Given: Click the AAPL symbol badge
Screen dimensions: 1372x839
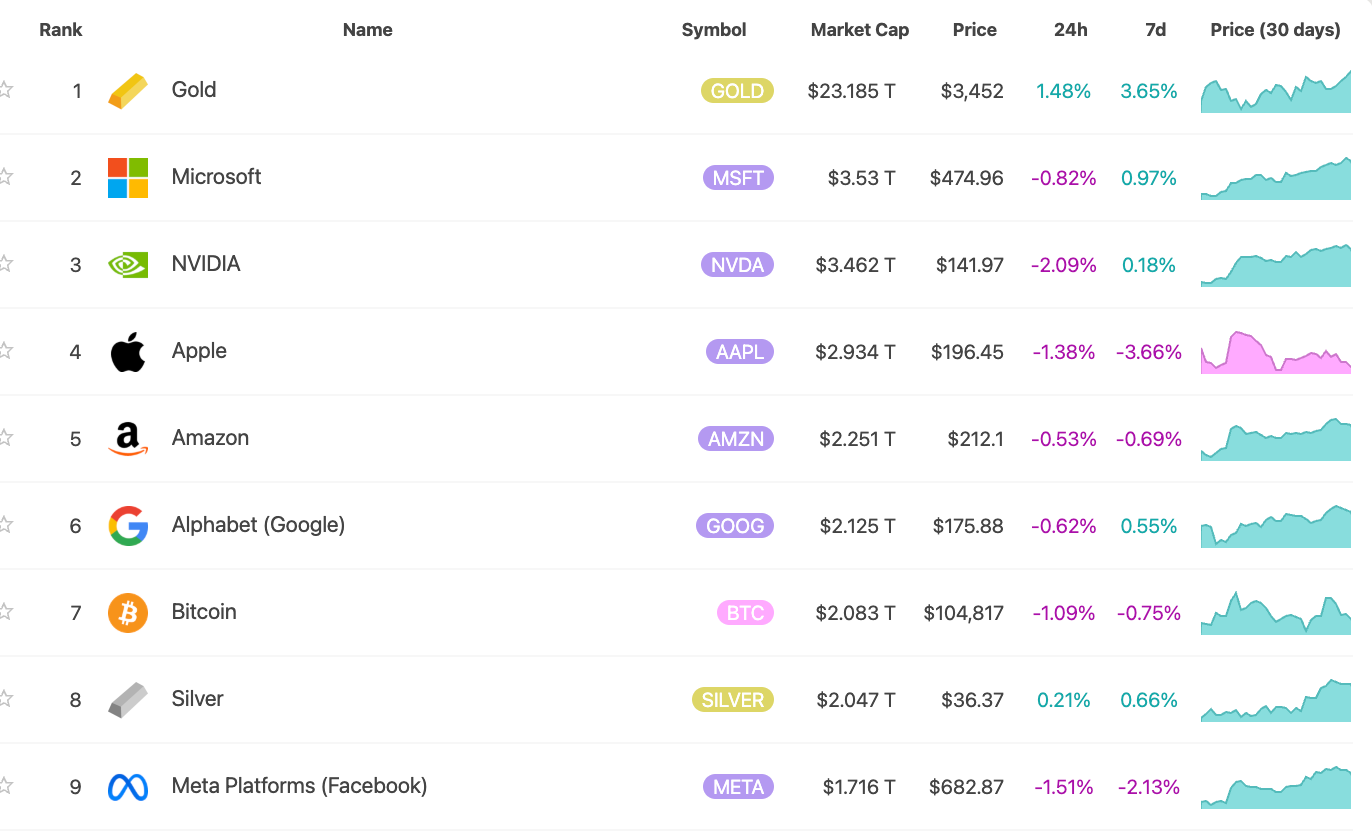Looking at the screenshot, I should [x=740, y=352].
